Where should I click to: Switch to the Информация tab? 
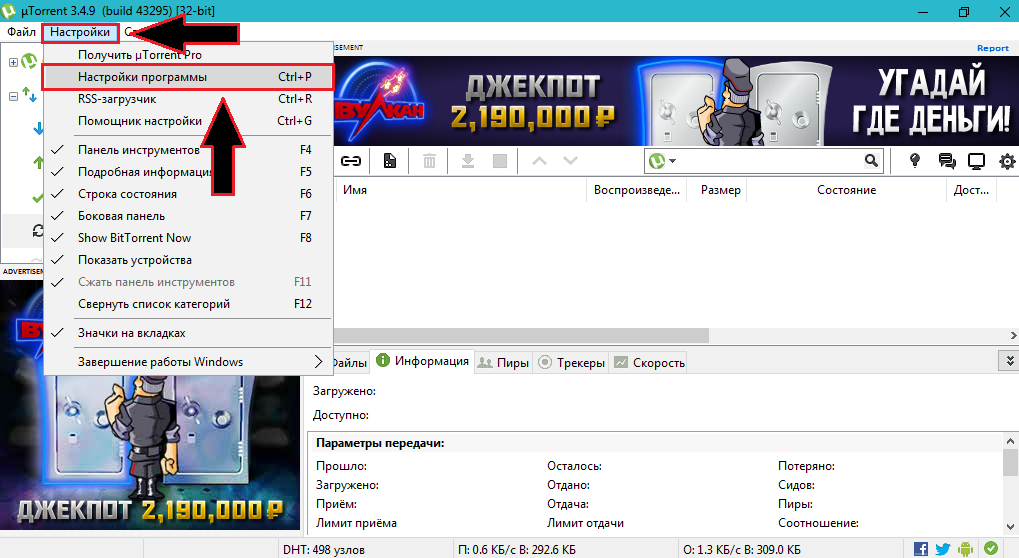coord(422,361)
